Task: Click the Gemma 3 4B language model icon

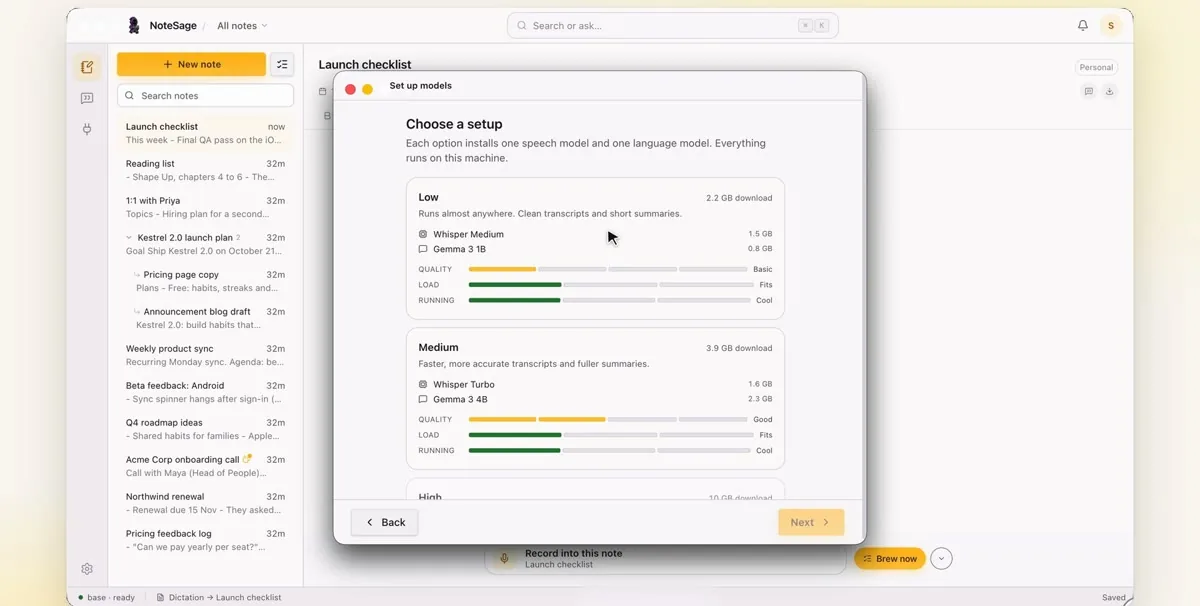Action: pos(423,399)
